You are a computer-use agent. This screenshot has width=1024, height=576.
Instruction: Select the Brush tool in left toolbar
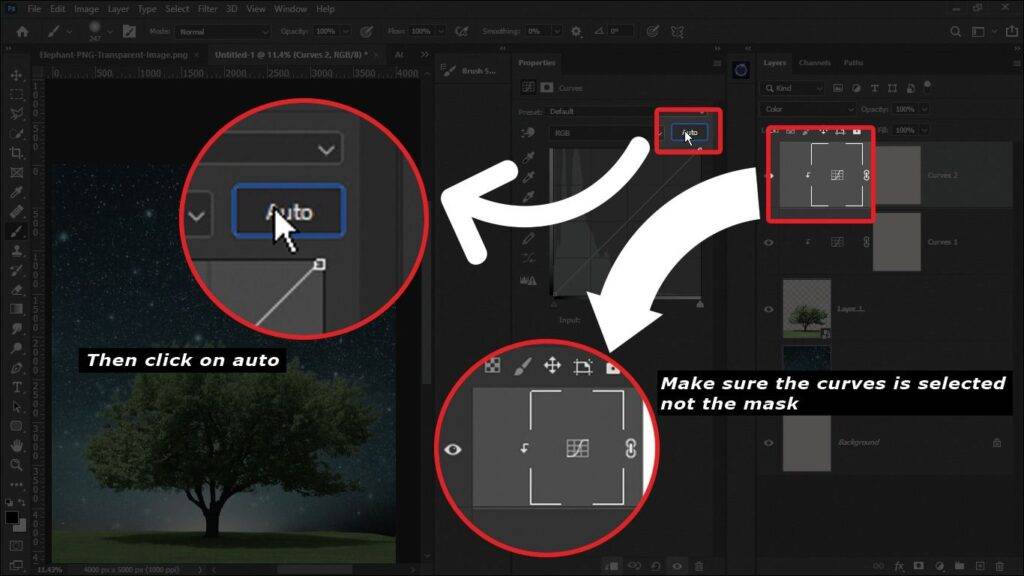click(16, 231)
